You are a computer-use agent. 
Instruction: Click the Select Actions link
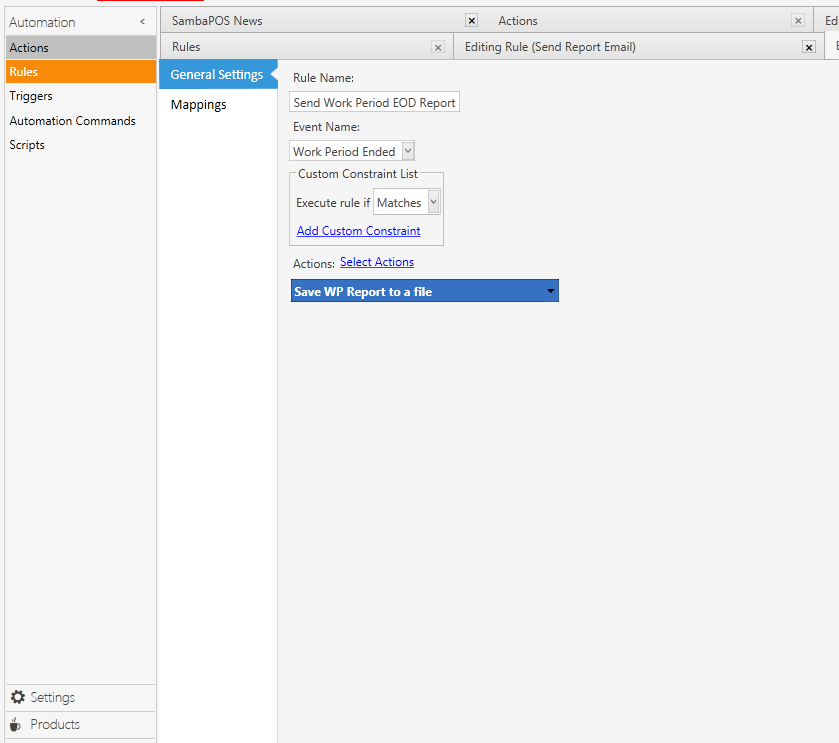(x=376, y=262)
